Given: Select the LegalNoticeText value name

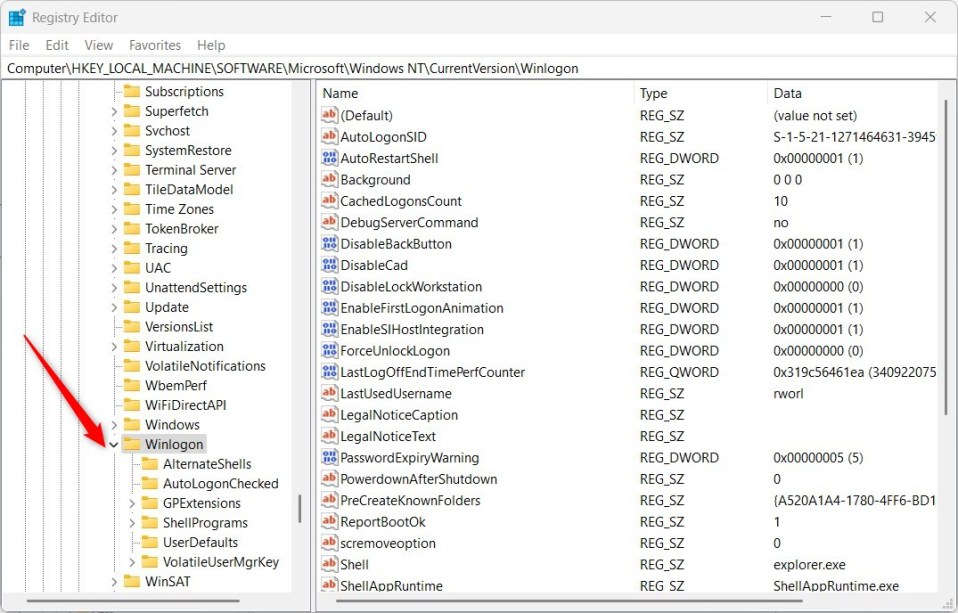Looking at the screenshot, I should click(x=388, y=436).
